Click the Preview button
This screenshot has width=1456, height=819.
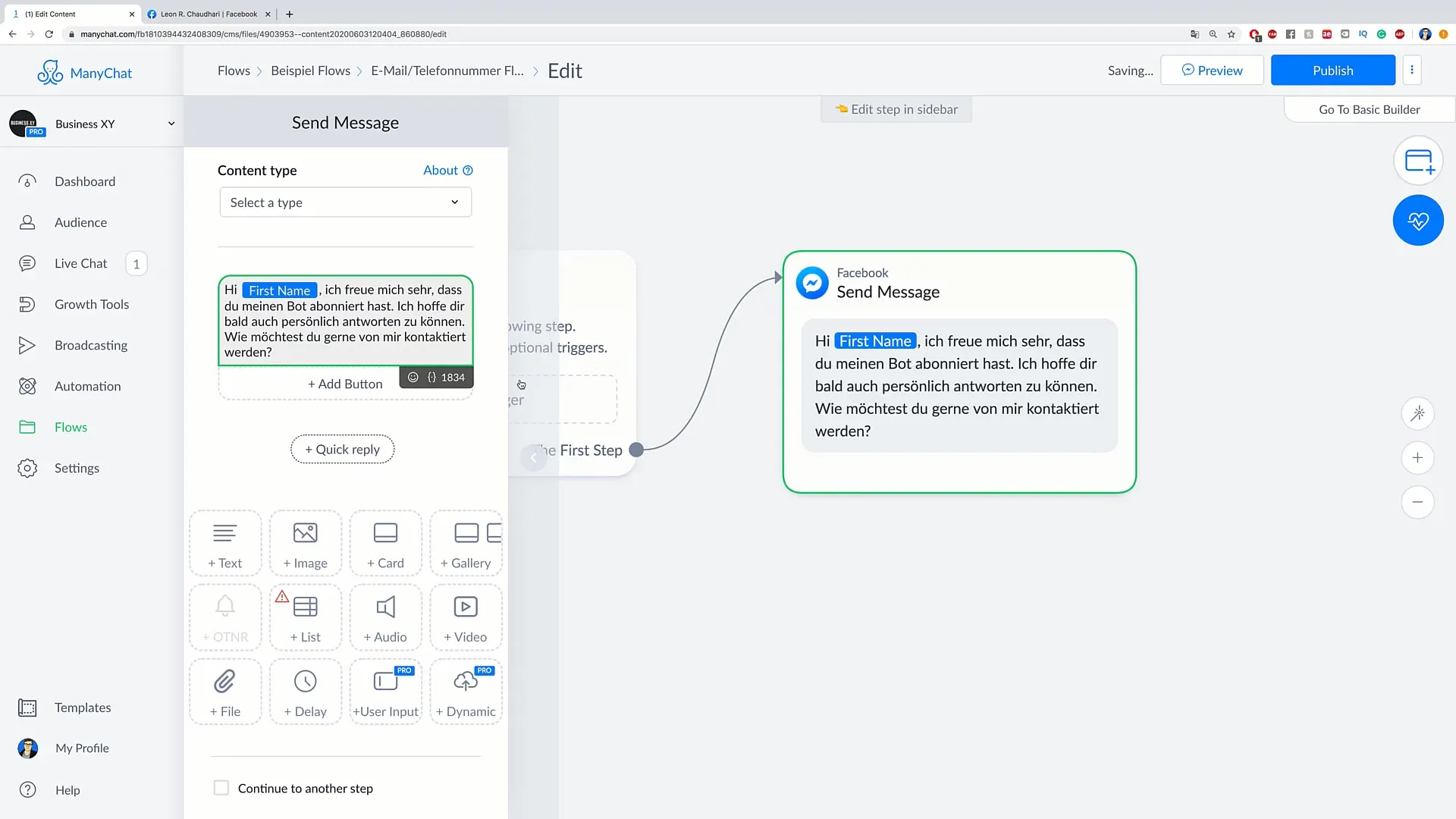[x=1212, y=71]
